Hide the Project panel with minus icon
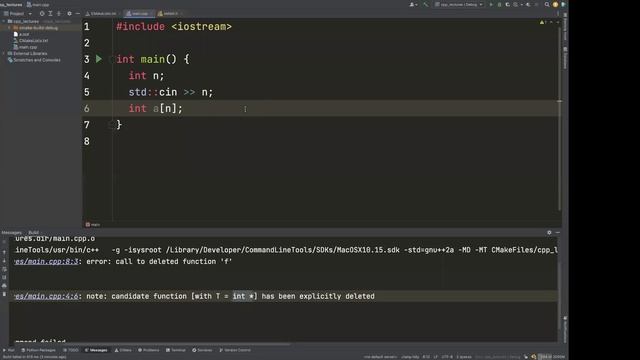This screenshot has width=640, height=360. point(78,13)
